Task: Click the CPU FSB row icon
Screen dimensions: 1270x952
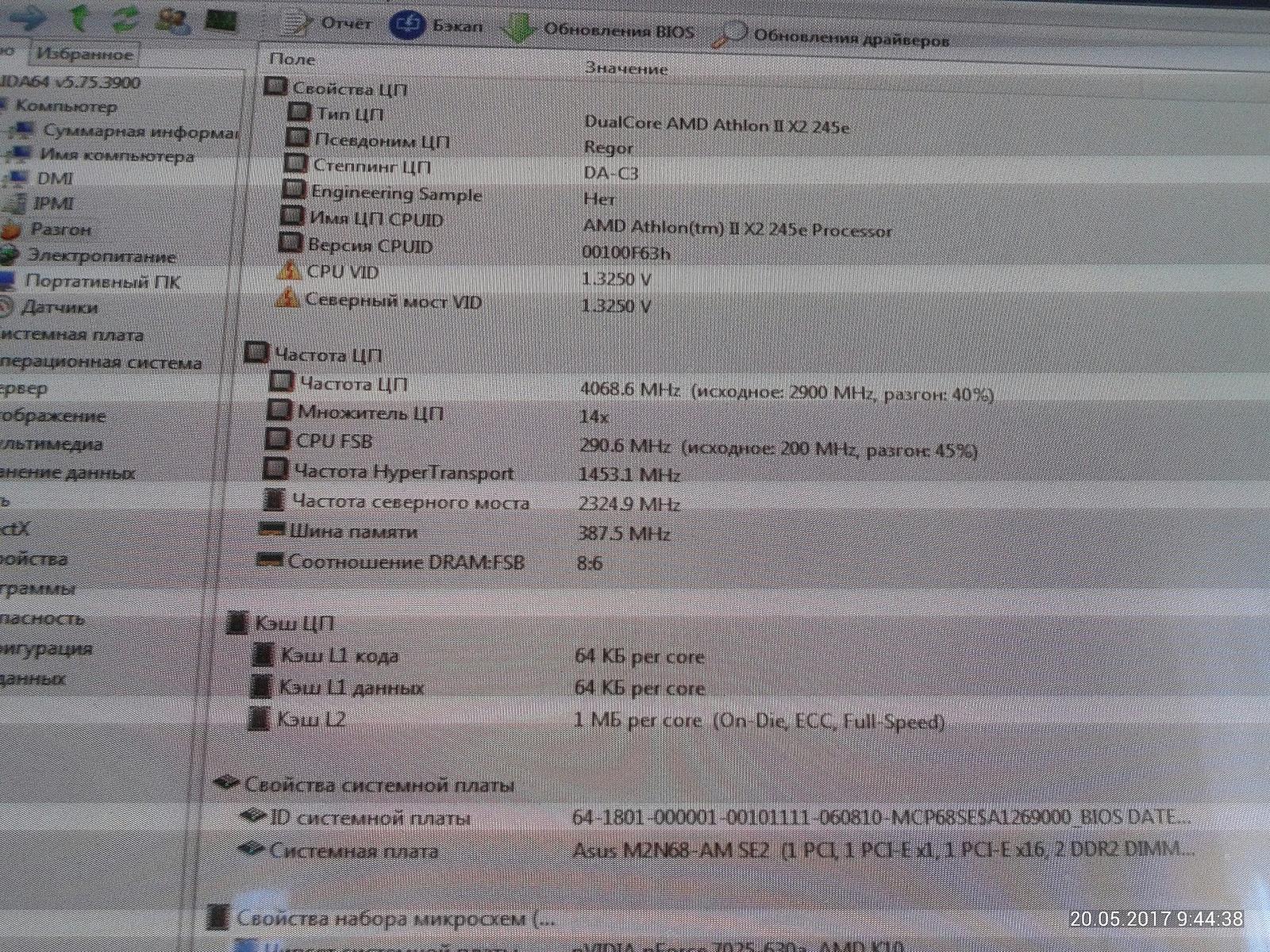Action: click(x=276, y=439)
